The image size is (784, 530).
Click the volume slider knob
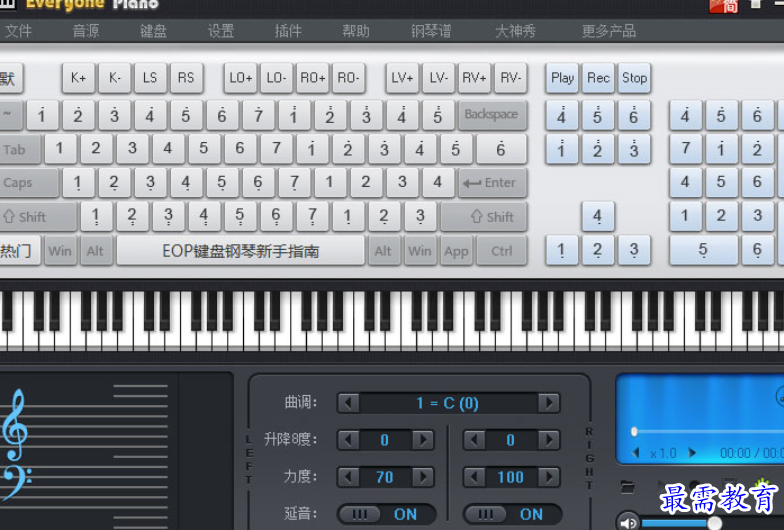tap(714, 523)
